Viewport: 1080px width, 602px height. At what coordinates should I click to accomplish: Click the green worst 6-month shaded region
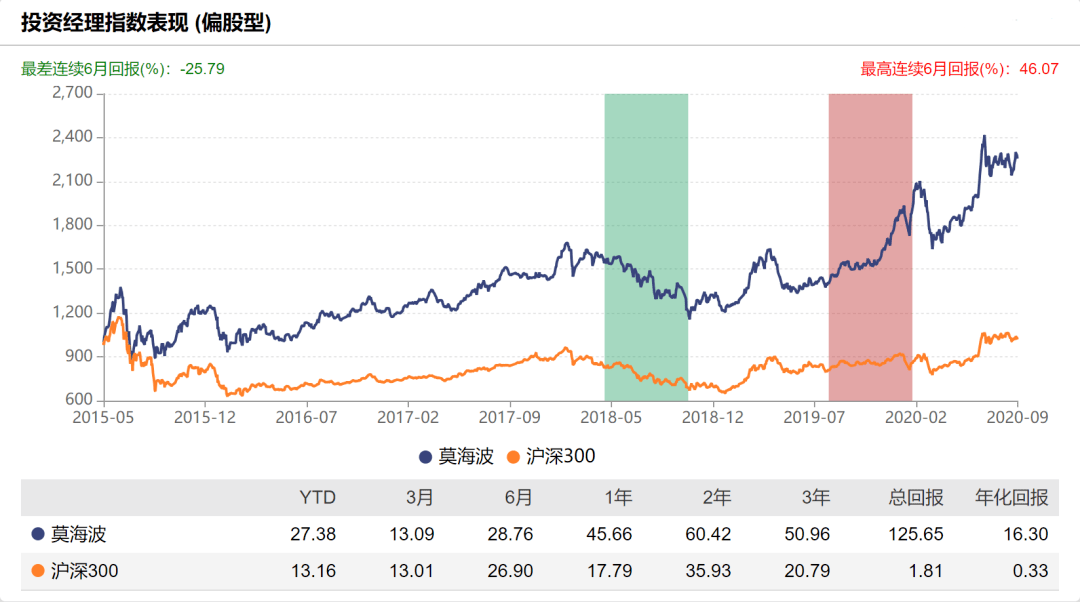tap(646, 247)
